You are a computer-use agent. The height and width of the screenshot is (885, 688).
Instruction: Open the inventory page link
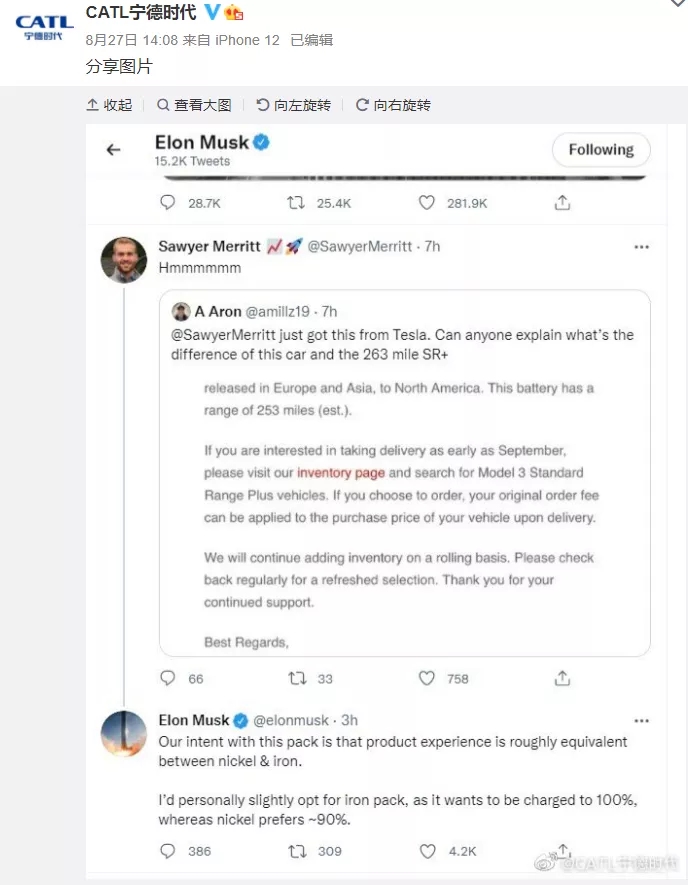coord(341,473)
